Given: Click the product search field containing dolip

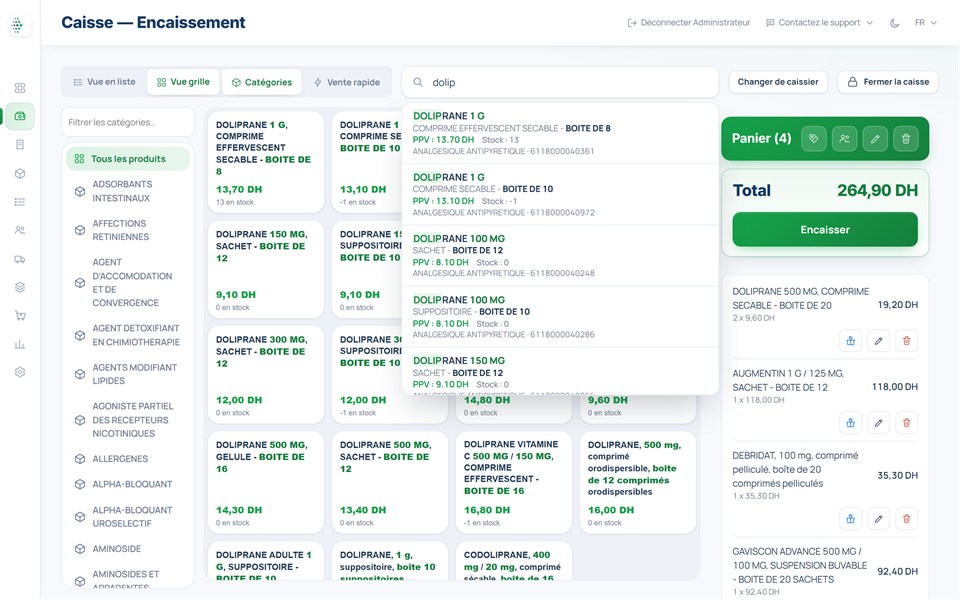Looking at the screenshot, I should click(560, 82).
